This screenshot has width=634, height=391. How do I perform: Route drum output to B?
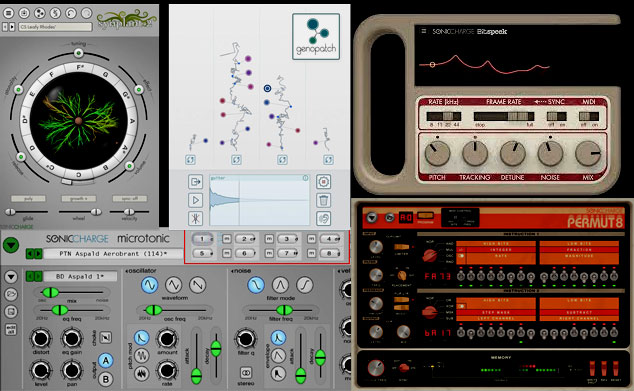[x=106, y=379]
